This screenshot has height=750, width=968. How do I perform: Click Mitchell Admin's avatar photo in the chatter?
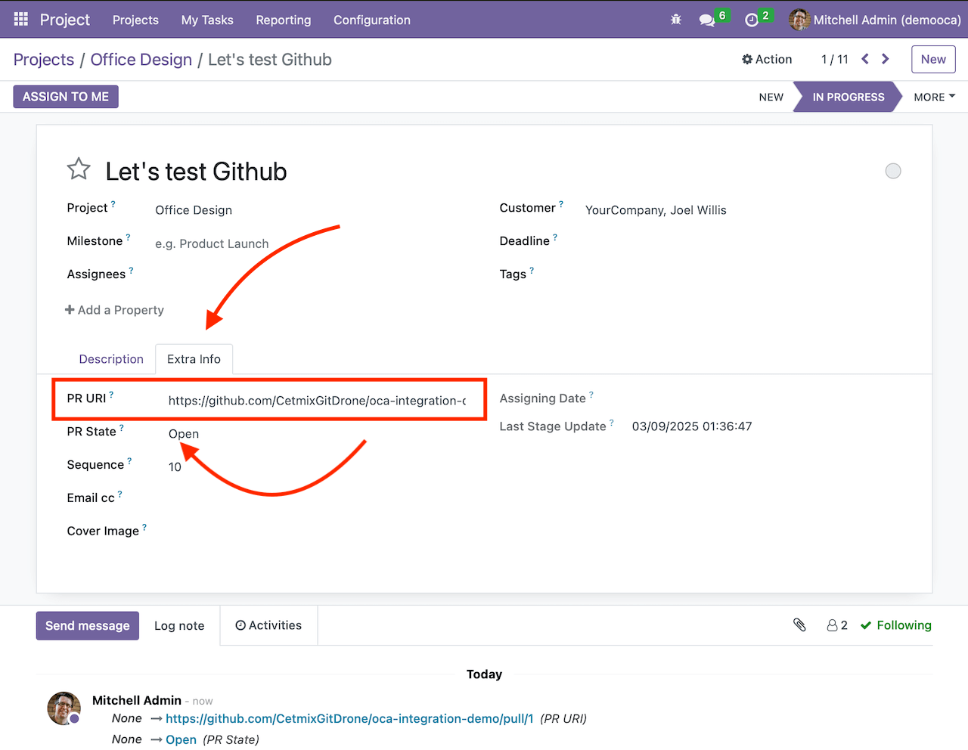(63, 708)
